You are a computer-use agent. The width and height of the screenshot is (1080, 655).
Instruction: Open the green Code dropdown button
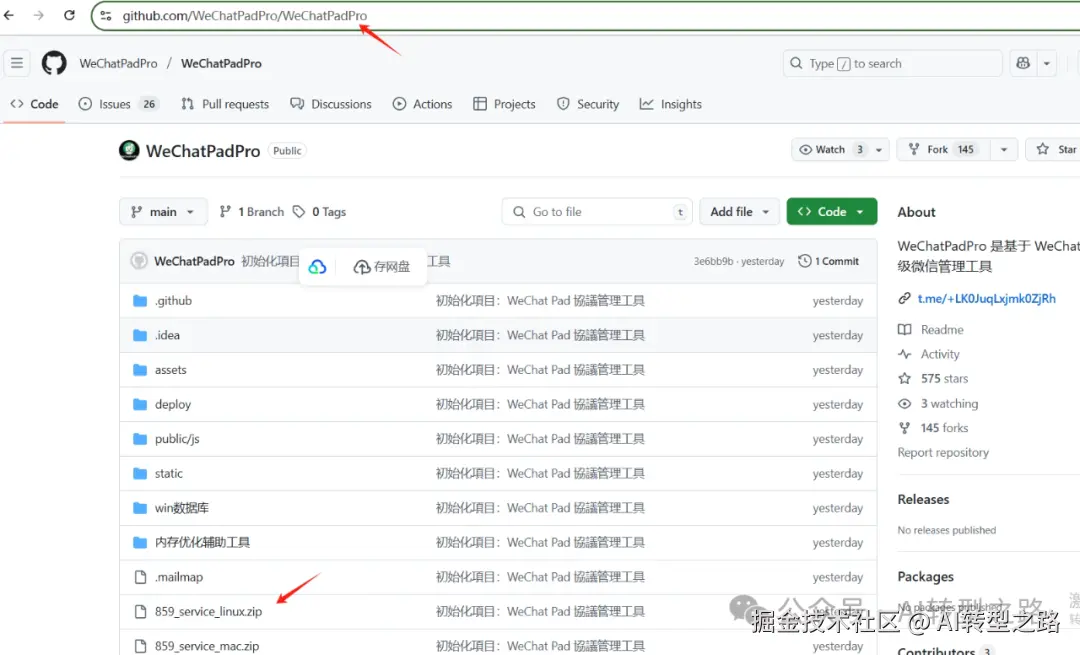pyautogui.click(x=831, y=211)
